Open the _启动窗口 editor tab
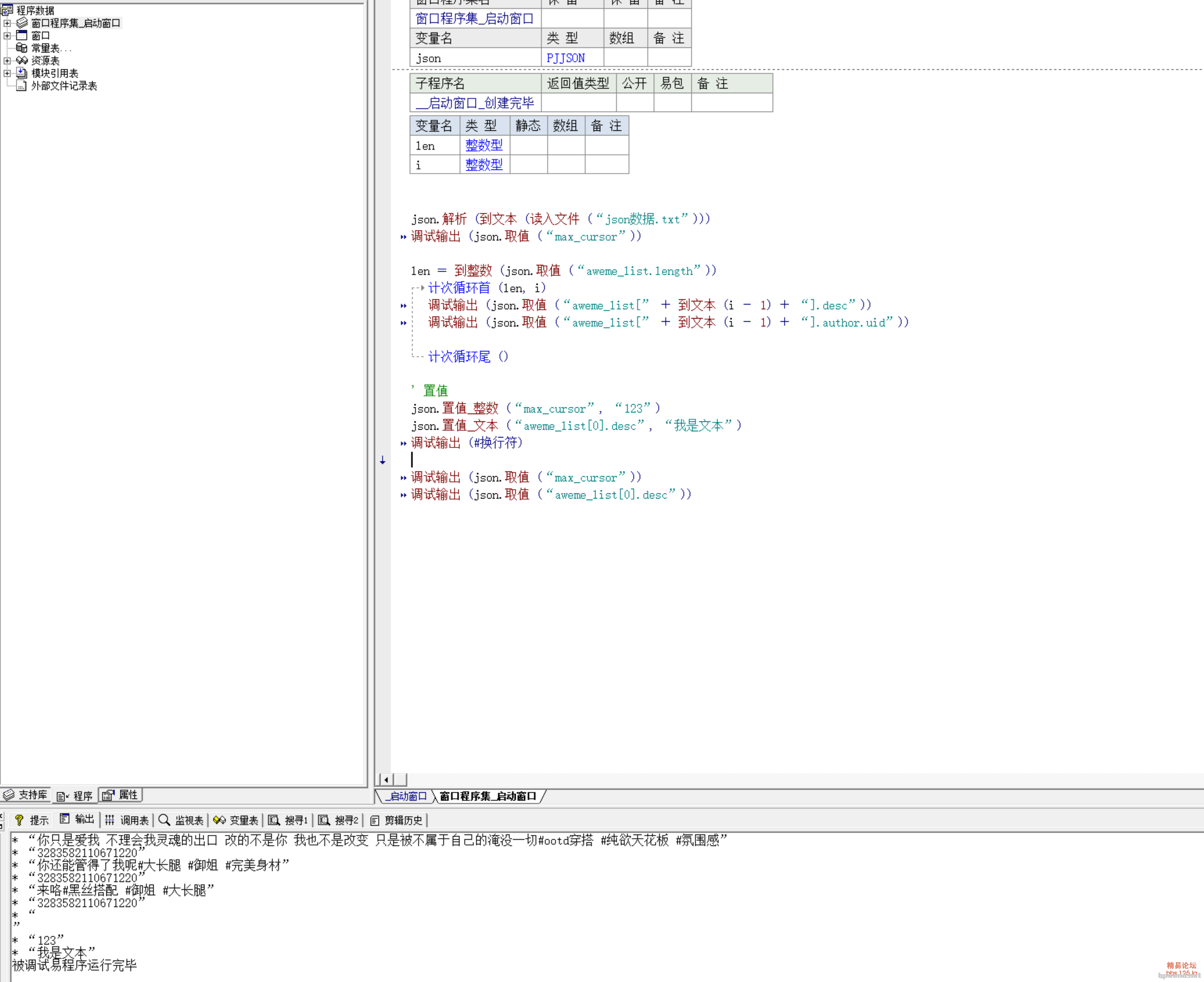The width and height of the screenshot is (1204, 982). click(x=406, y=796)
